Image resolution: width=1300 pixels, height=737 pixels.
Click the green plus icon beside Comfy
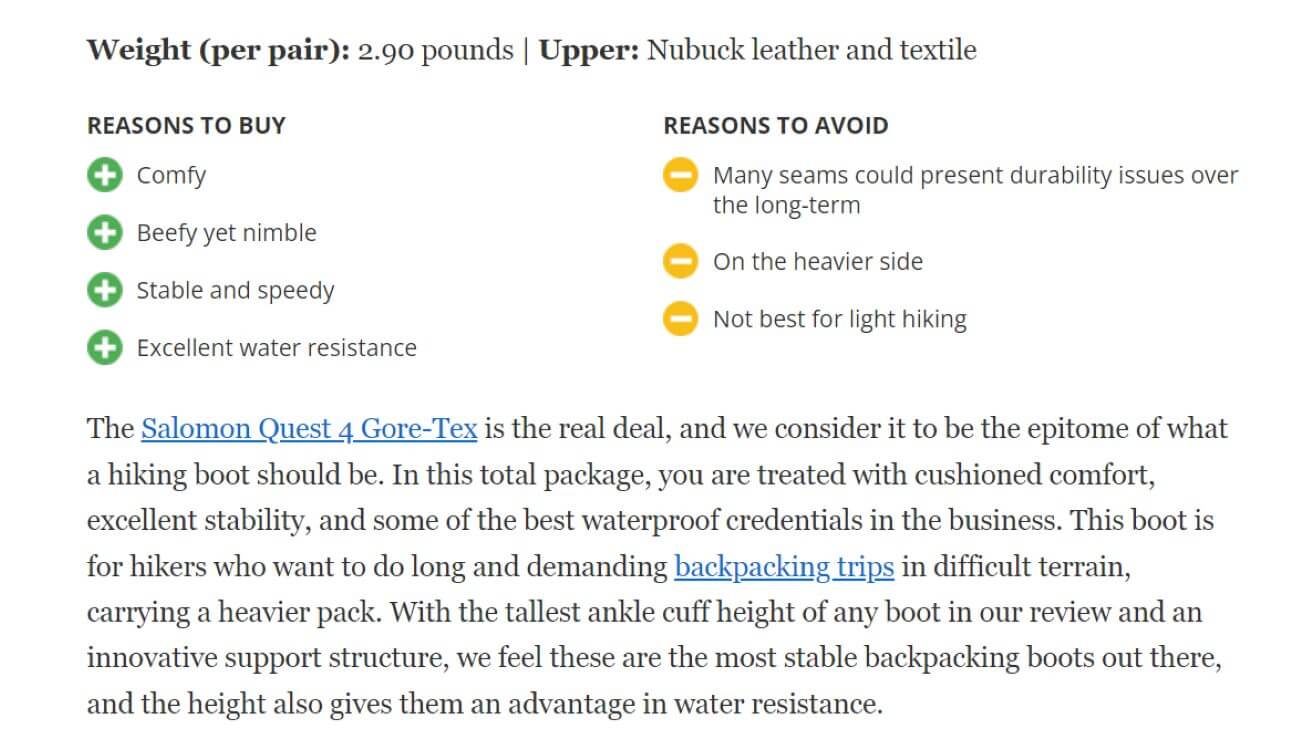pos(104,176)
